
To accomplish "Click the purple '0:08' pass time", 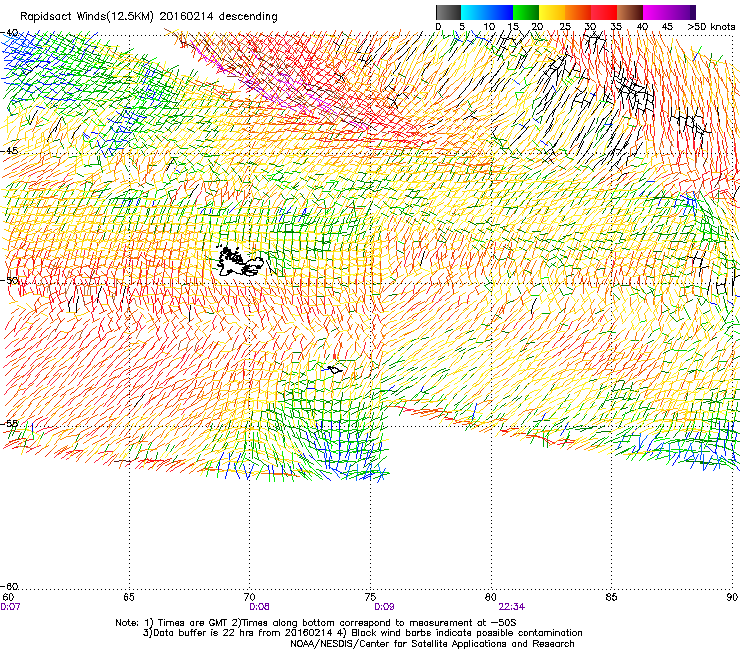I will (x=259, y=607).
